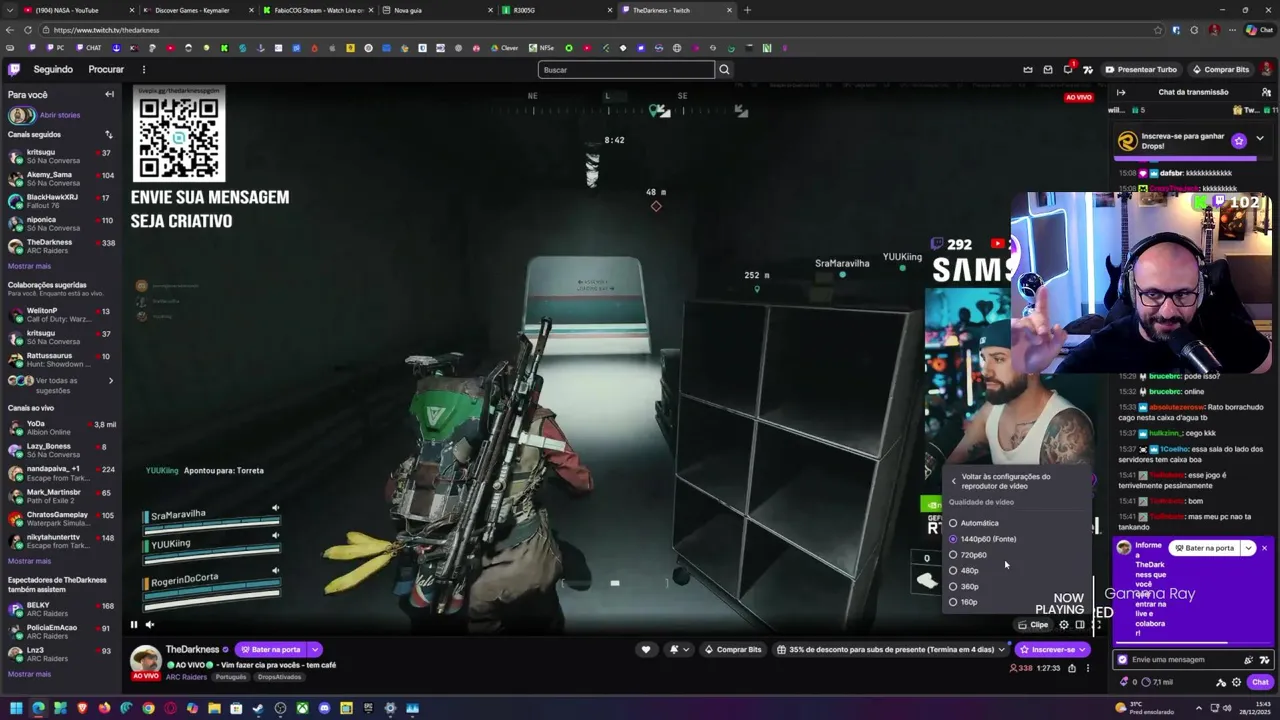The height and width of the screenshot is (720, 1280).
Task: Open player settings gear icon
Action: (x=1064, y=625)
